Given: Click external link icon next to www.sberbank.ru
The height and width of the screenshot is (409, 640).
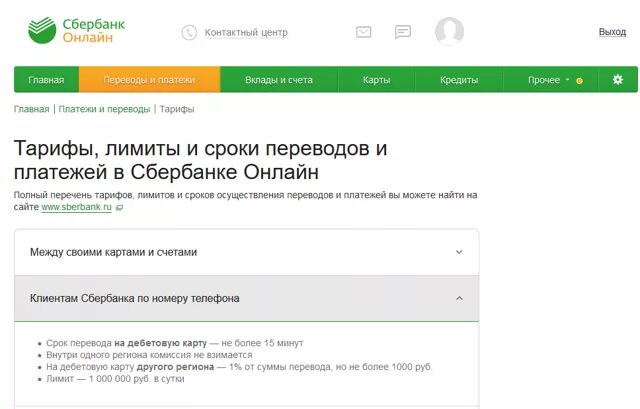Looking at the screenshot, I should 119,208.
